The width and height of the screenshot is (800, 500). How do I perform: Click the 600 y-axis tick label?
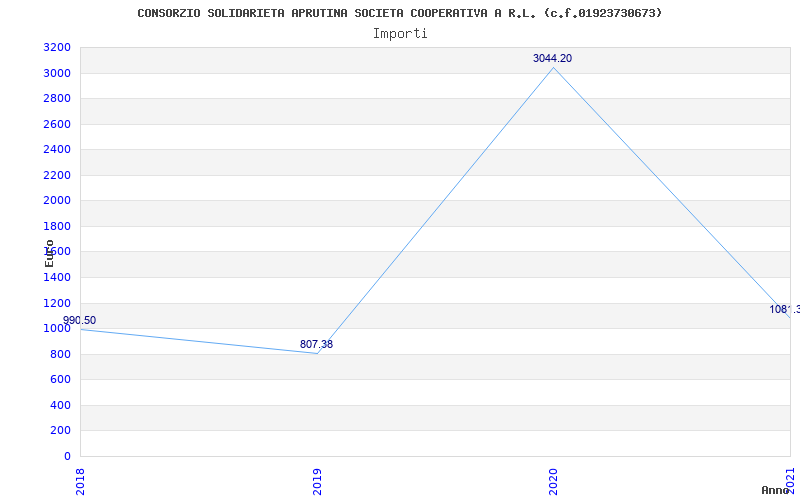click(x=60, y=380)
